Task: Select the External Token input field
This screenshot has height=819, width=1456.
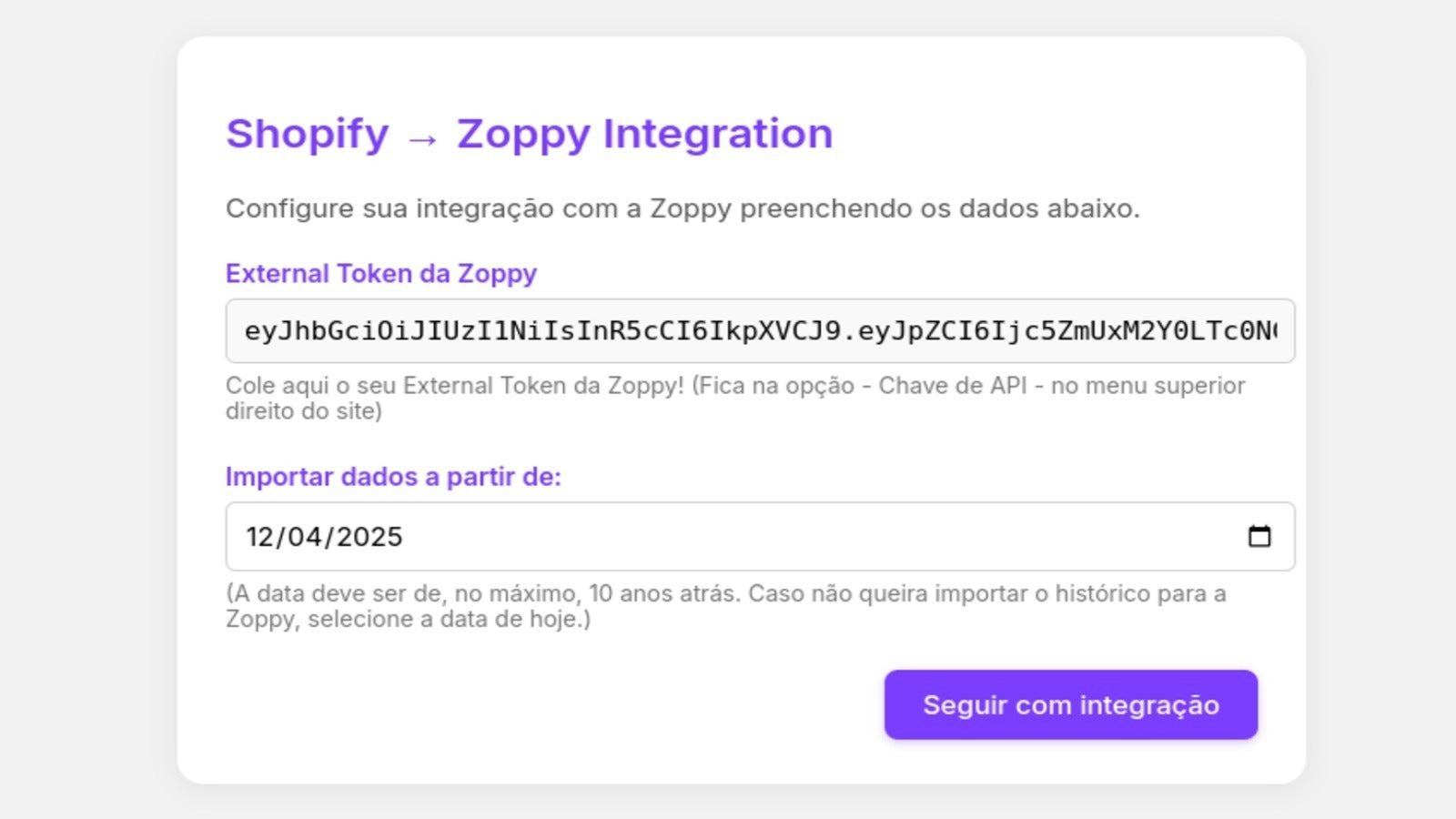Action: tap(763, 331)
